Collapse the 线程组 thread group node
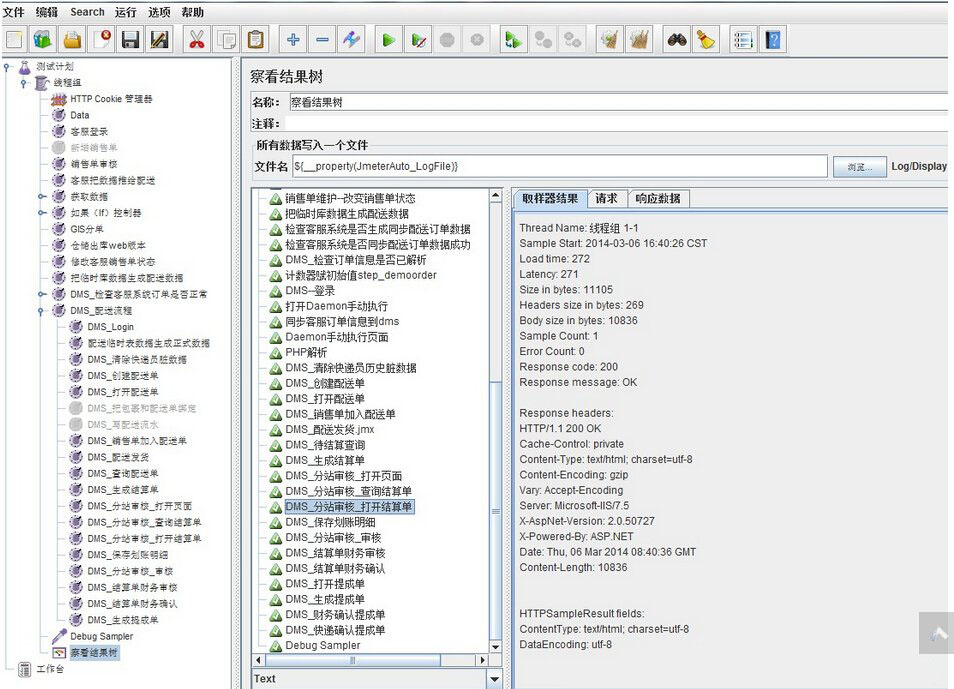954x689 pixels. [x=24, y=82]
